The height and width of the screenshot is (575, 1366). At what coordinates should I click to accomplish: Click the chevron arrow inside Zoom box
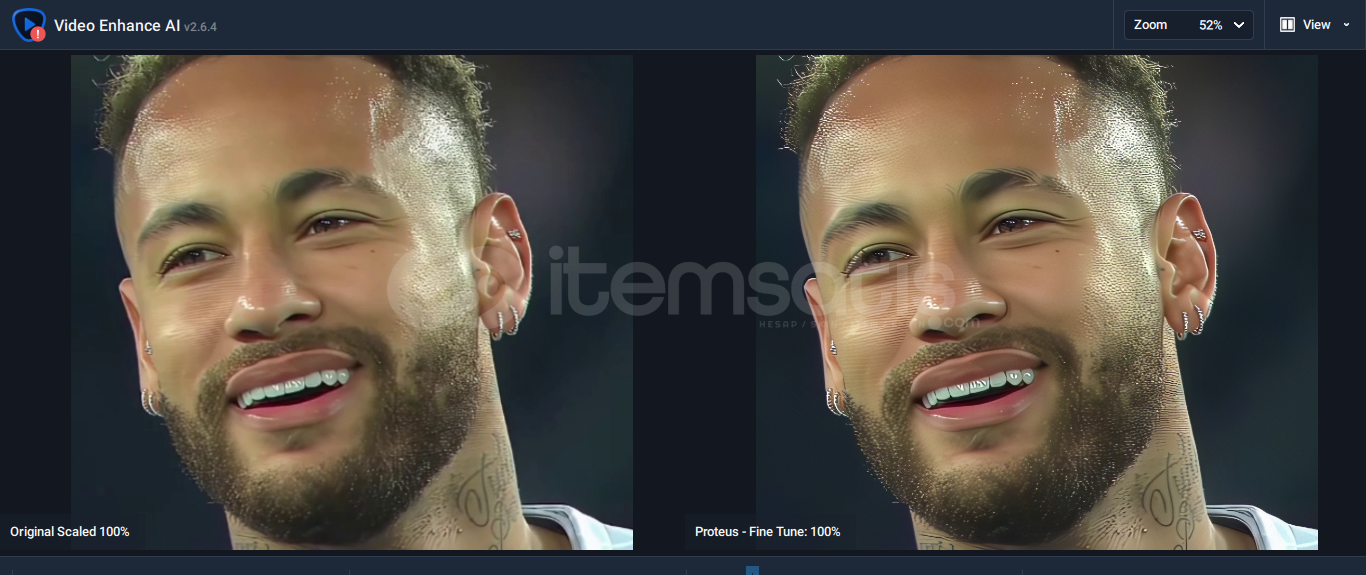pos(1239,25)
